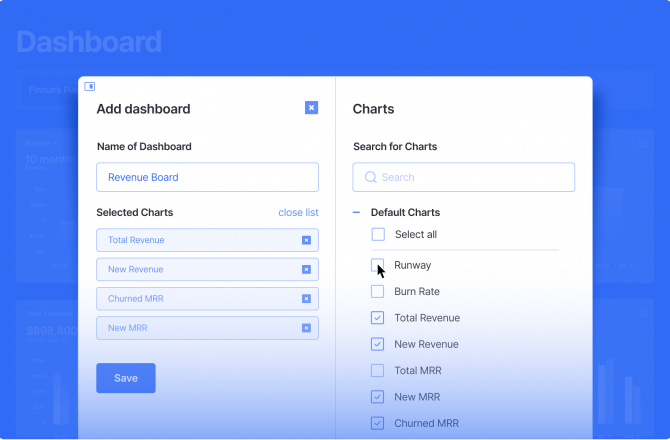Enable the Total MRR checkbox
The image size is (670, 440).
point(378,370)
